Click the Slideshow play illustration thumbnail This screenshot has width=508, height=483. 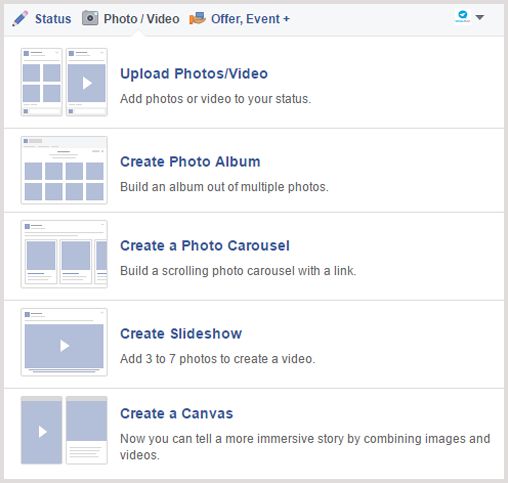tap(64, 342)
